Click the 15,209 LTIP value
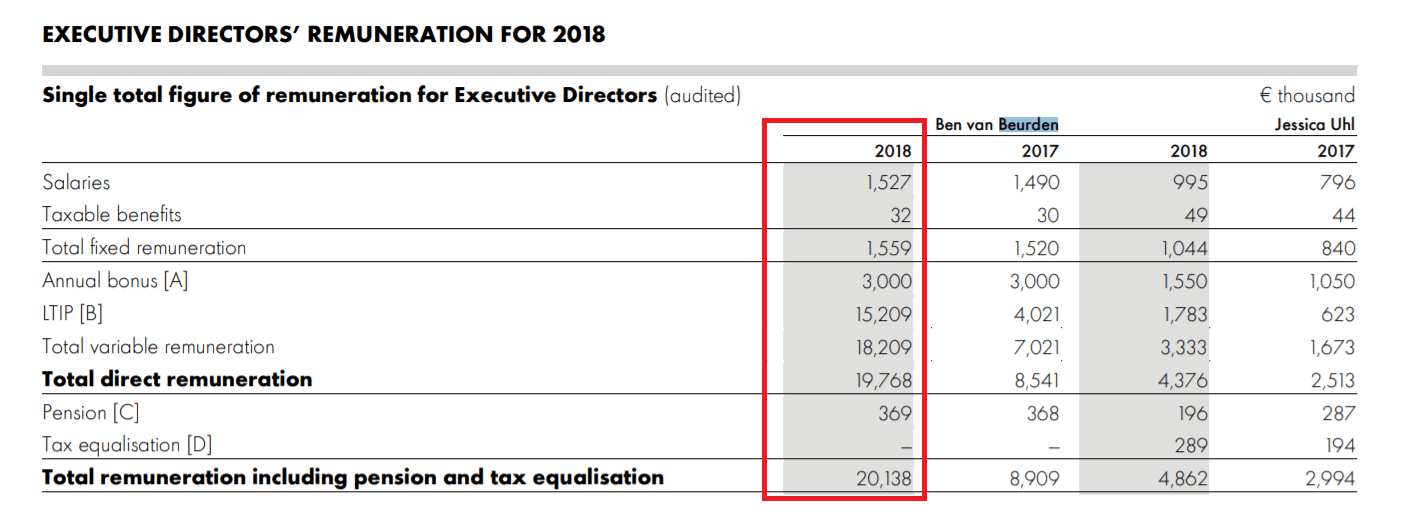This screenshot has width=1416, height=526. pos(884,314)
